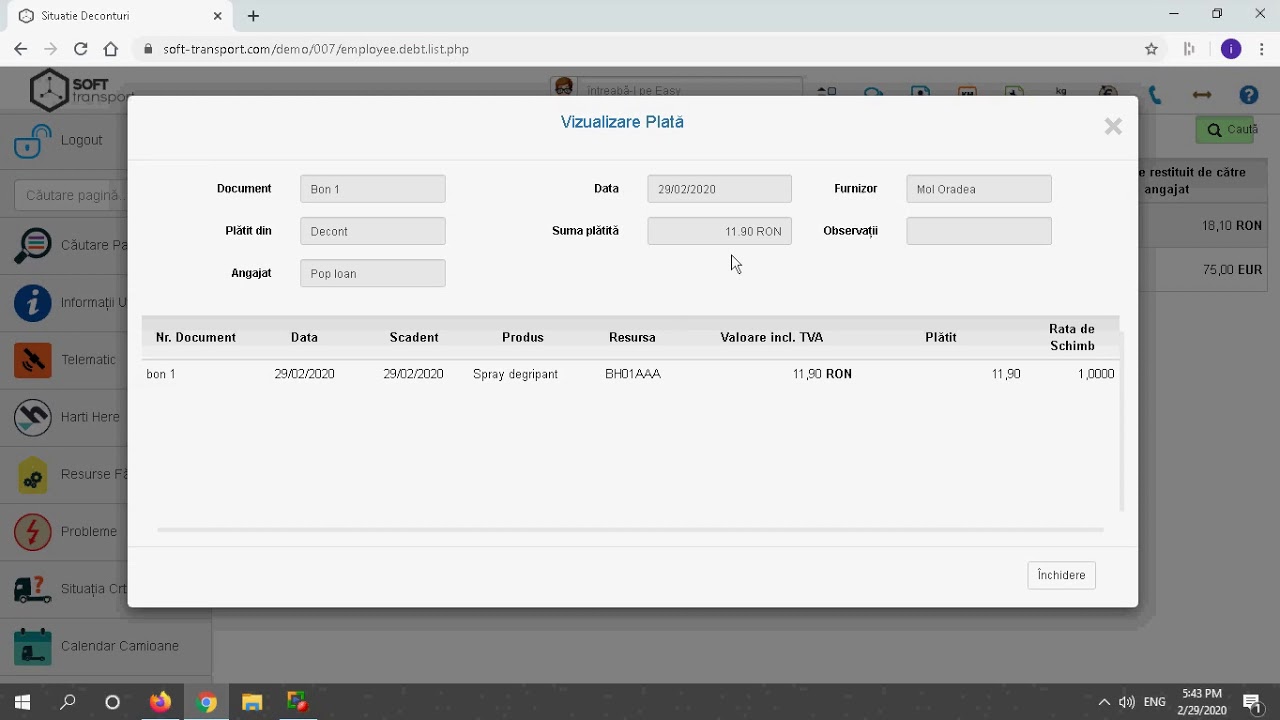Click the BH01AAA resource cell
Screen dimensions: 1280x720
632,374
